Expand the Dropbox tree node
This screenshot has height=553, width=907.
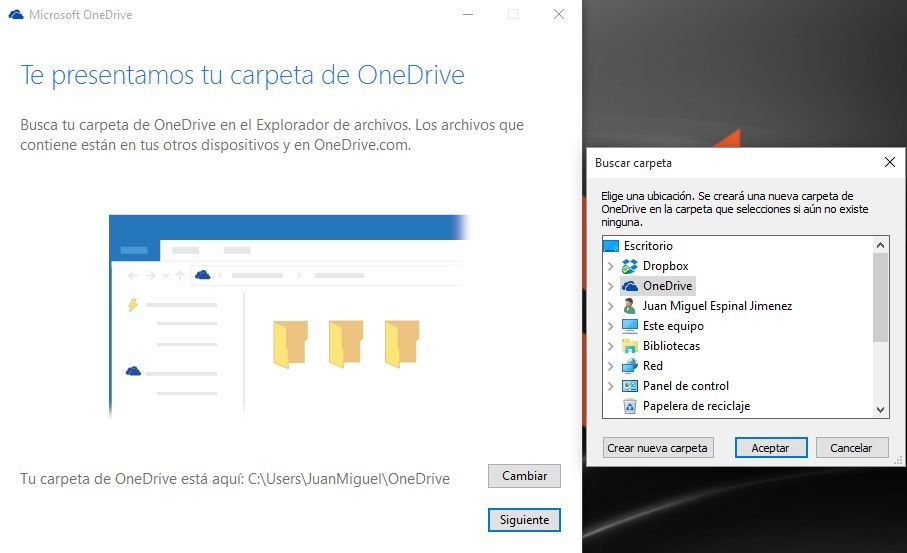(x=610, y=266)
